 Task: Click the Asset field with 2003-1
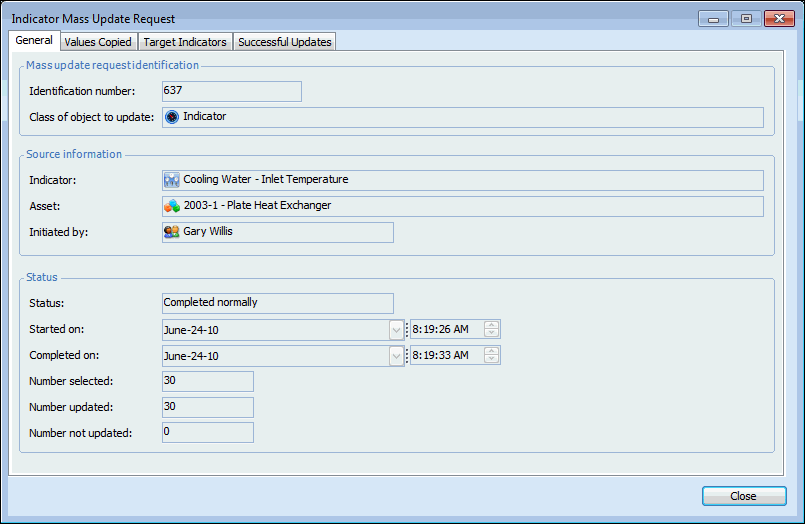tap(463, 206)
